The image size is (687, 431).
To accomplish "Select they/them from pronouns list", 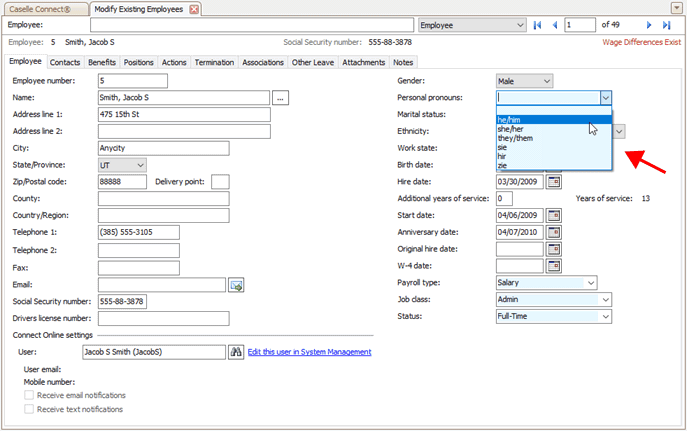I will point(515,138).
